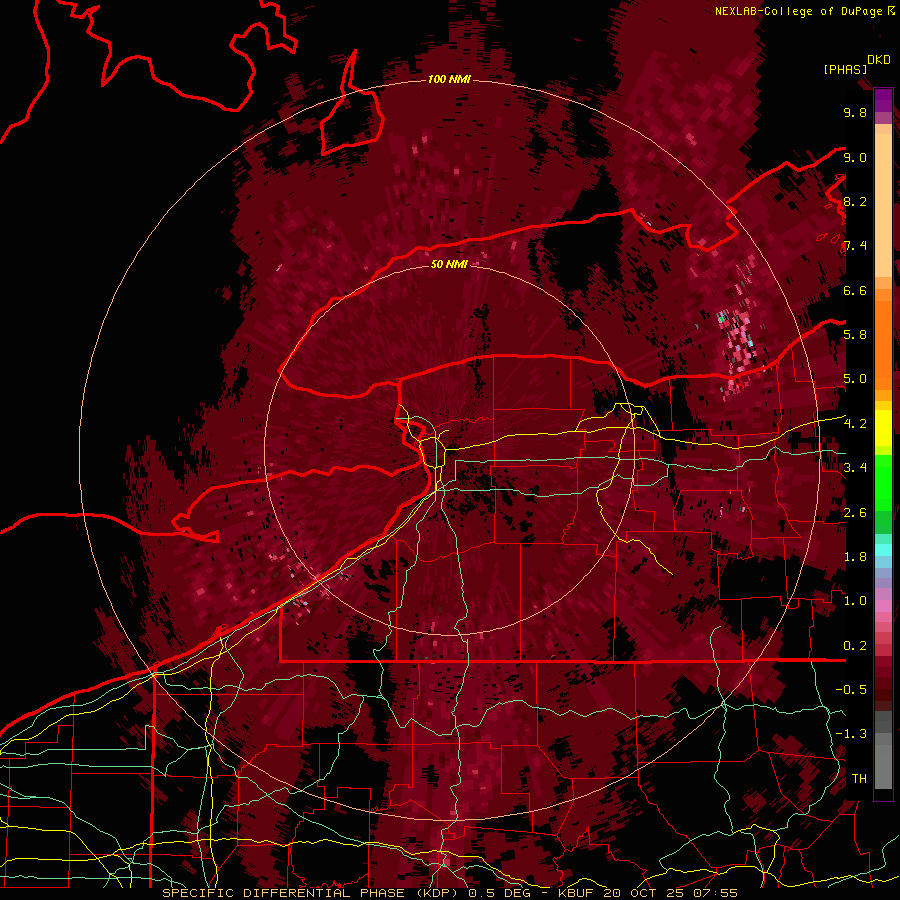Pick the orange segment of the color bar

tap(883, 344)
